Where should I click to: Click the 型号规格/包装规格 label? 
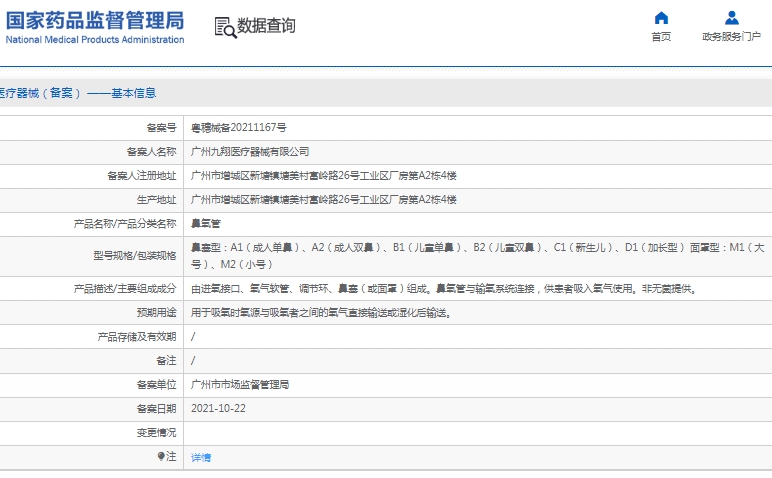pyautogui.click(x=135, y=256)
